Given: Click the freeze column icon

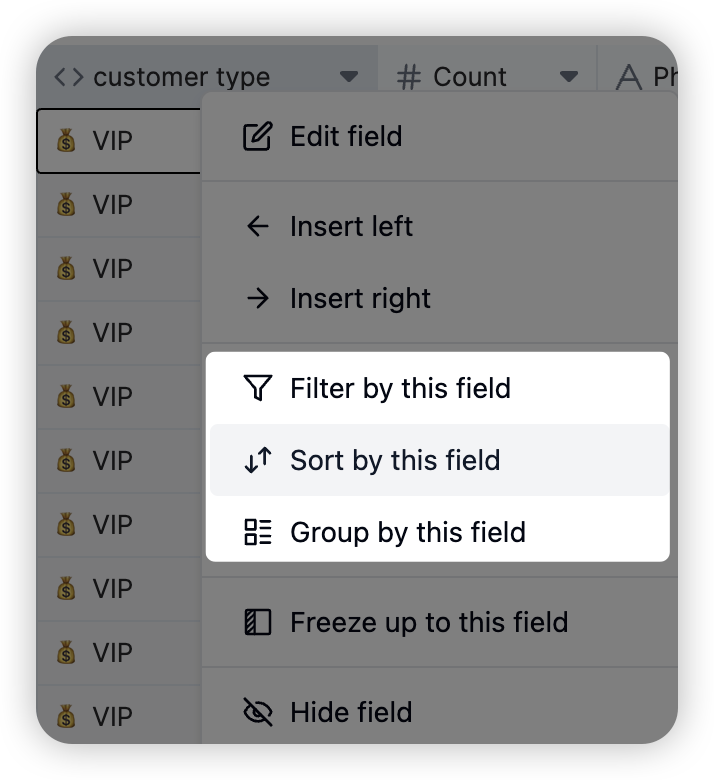Looking at the screenshot, I should [258, 622].
